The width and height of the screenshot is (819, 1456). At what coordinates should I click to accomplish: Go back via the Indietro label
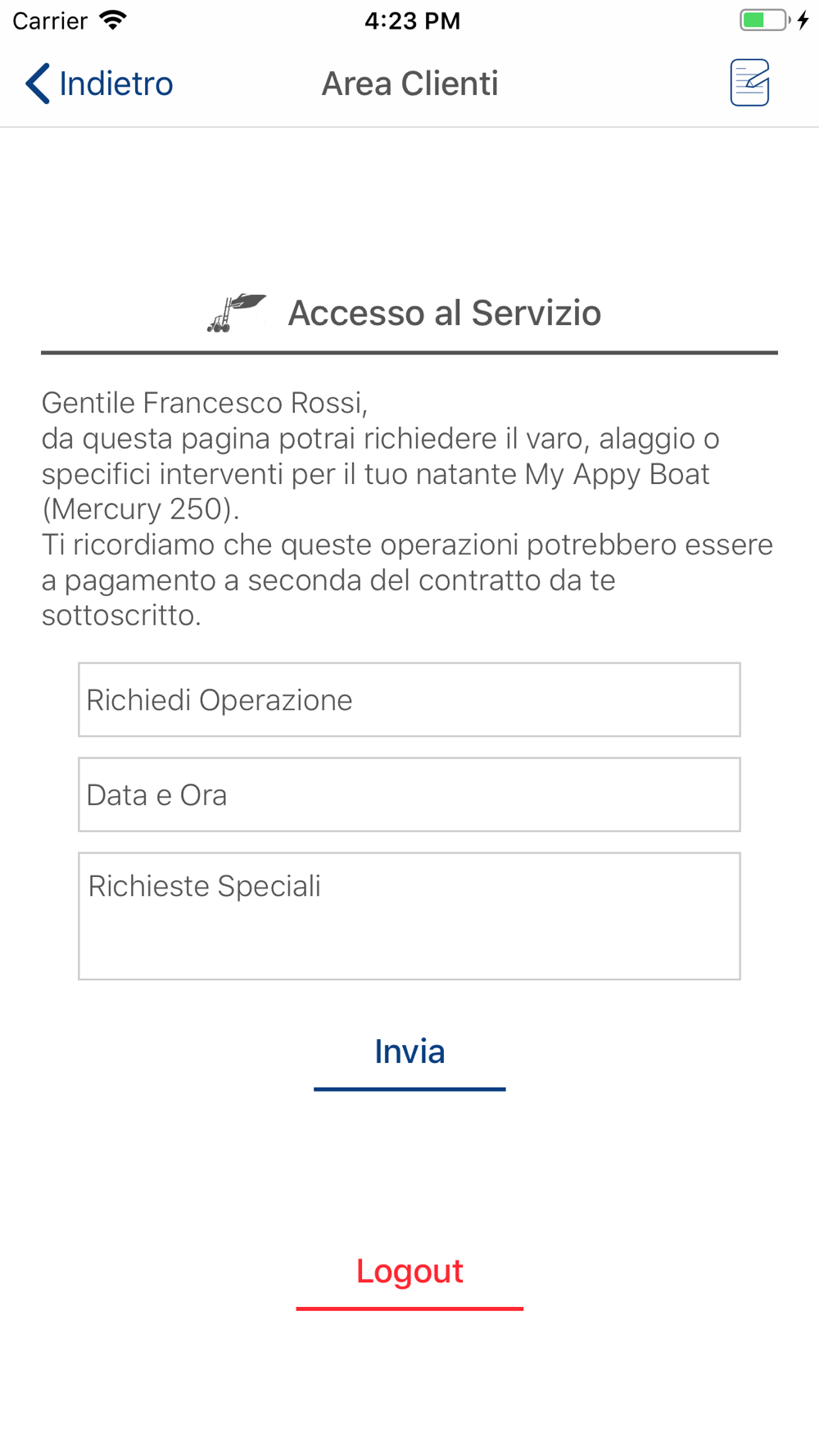tap(116, 84)
